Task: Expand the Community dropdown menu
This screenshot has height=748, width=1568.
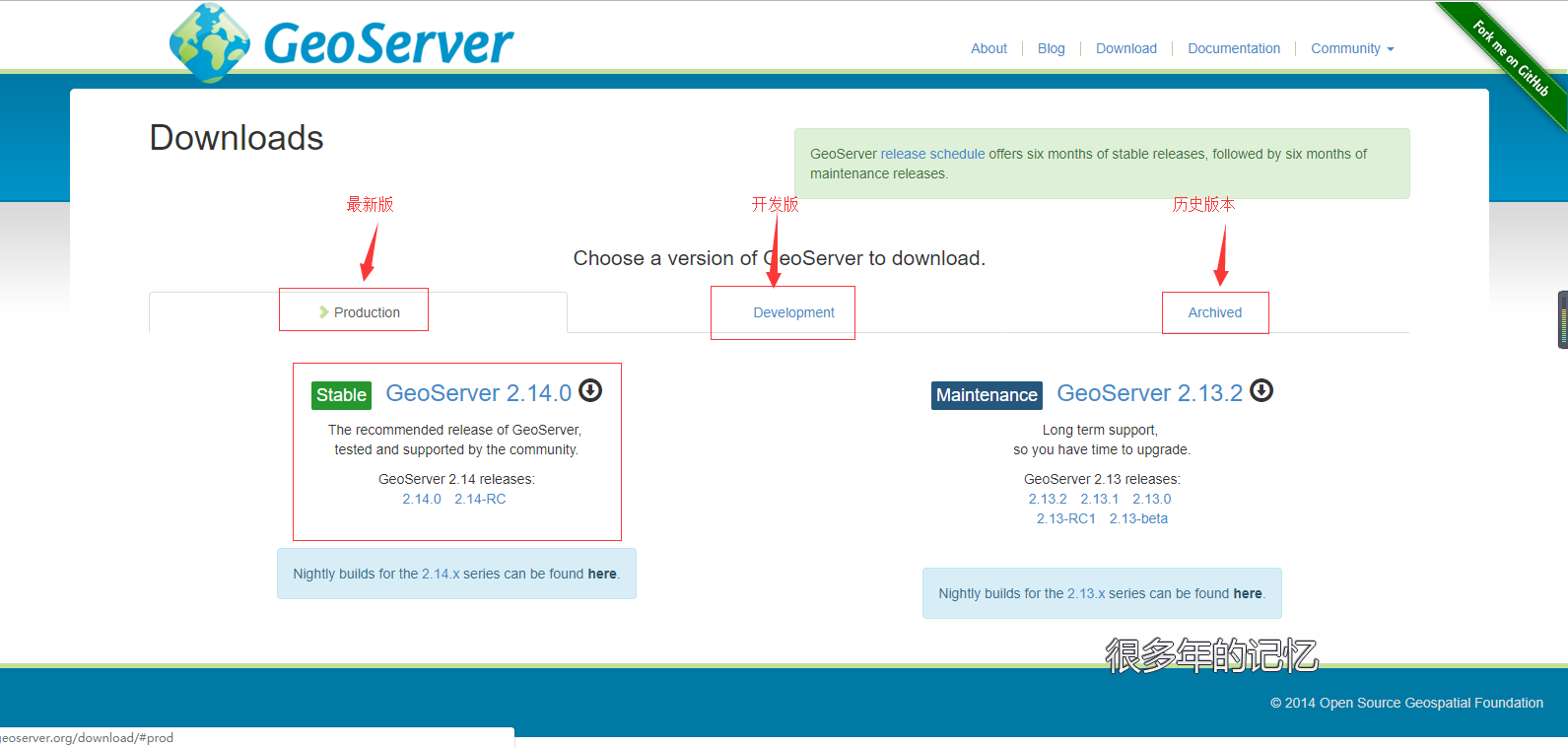Action: tap(1352, 48)
